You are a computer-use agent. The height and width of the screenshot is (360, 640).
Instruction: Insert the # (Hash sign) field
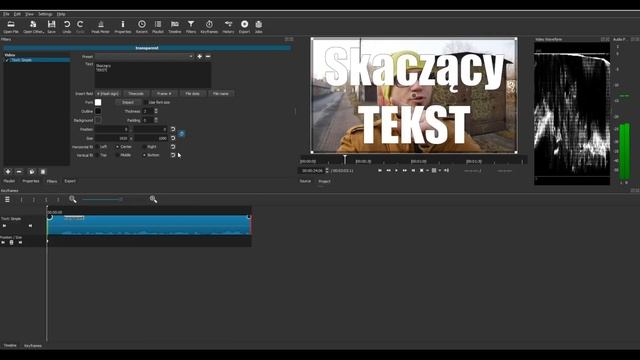(108, 94)
